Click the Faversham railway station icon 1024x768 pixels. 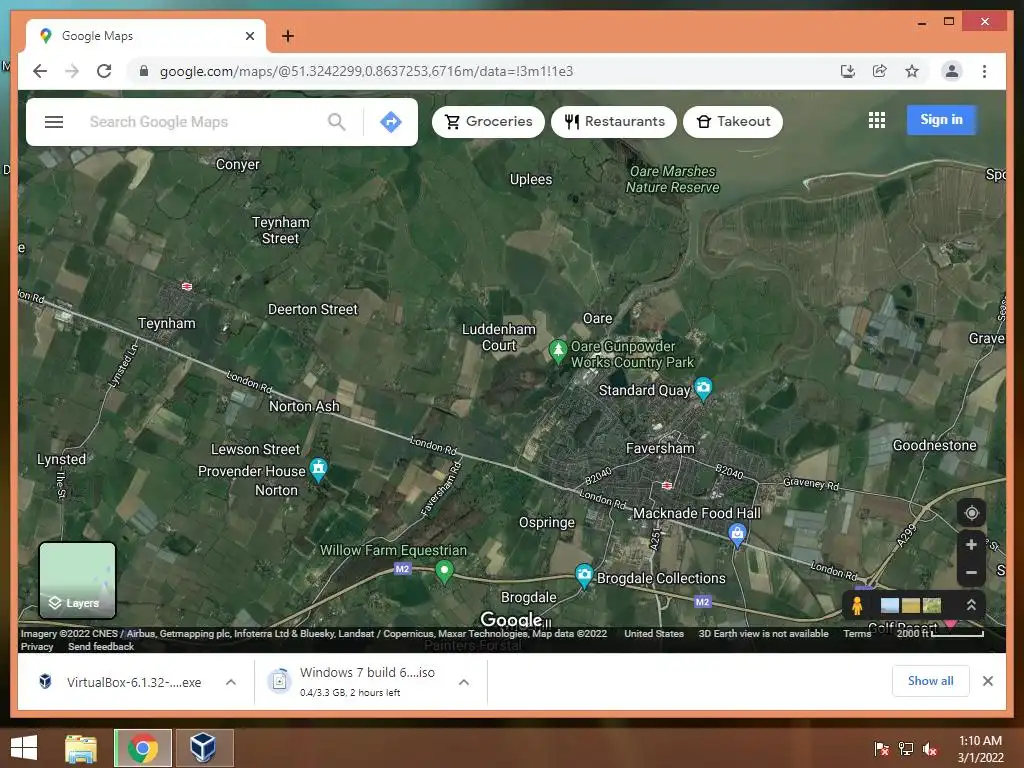coord(667,485)
